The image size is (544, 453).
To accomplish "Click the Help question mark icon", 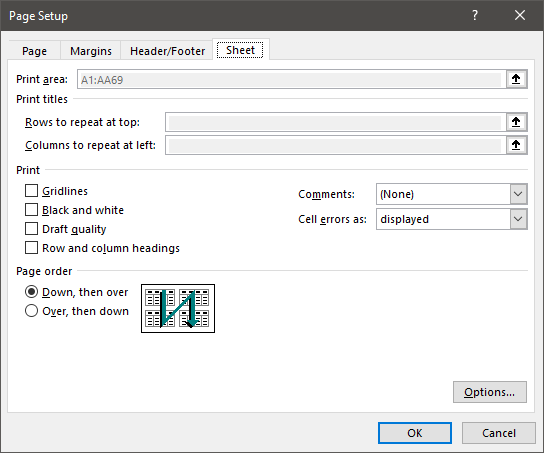I will coord(475,15).
